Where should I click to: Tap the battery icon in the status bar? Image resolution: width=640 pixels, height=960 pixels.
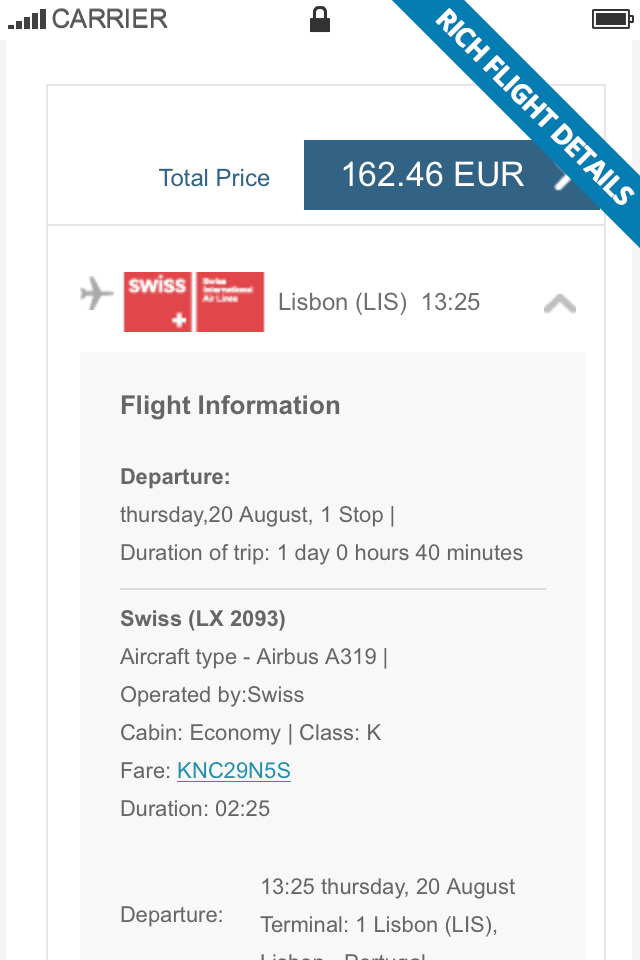point(610,19)
